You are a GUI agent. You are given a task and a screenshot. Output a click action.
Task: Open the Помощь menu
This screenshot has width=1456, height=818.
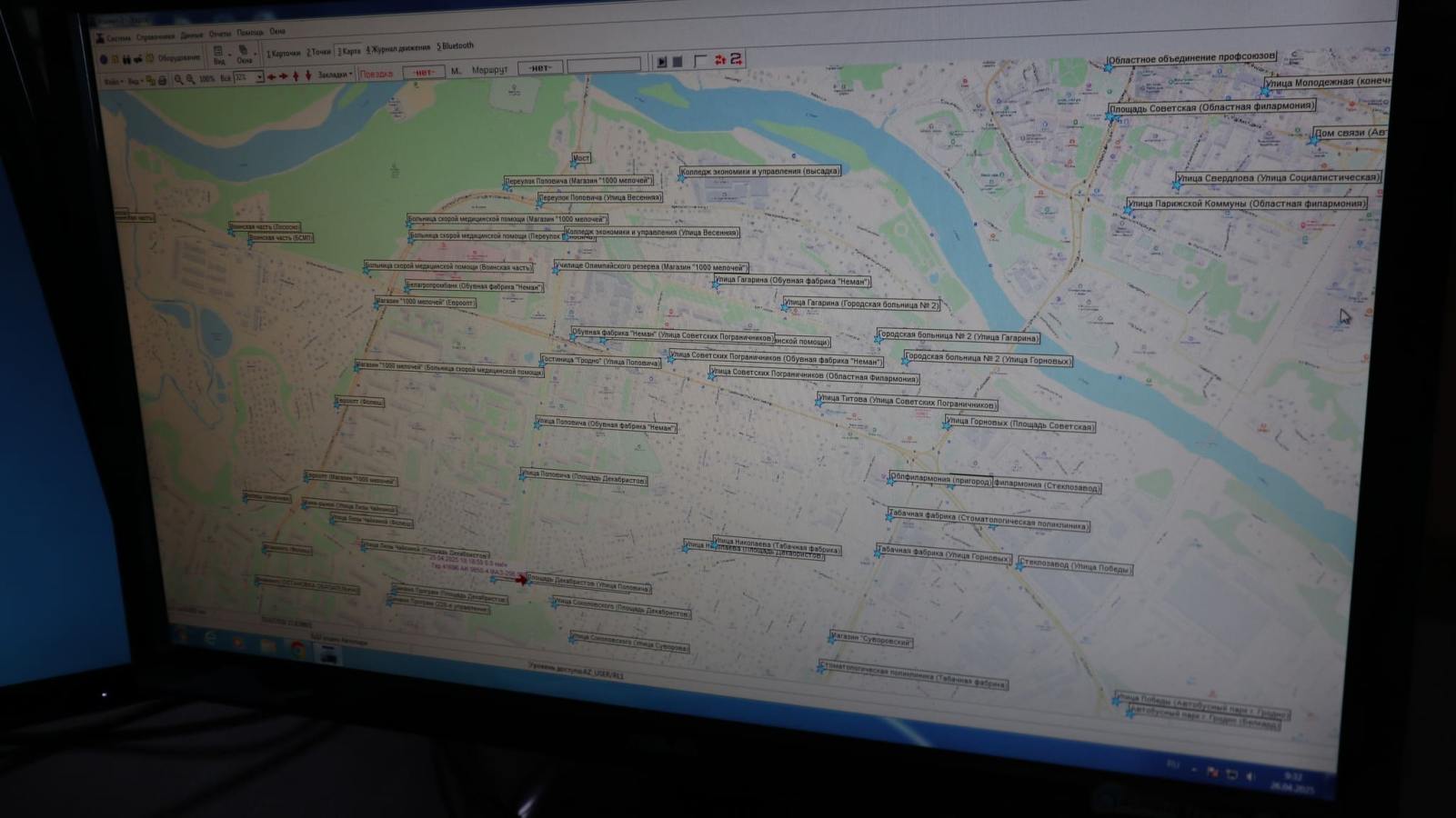[x=250, y=32]
